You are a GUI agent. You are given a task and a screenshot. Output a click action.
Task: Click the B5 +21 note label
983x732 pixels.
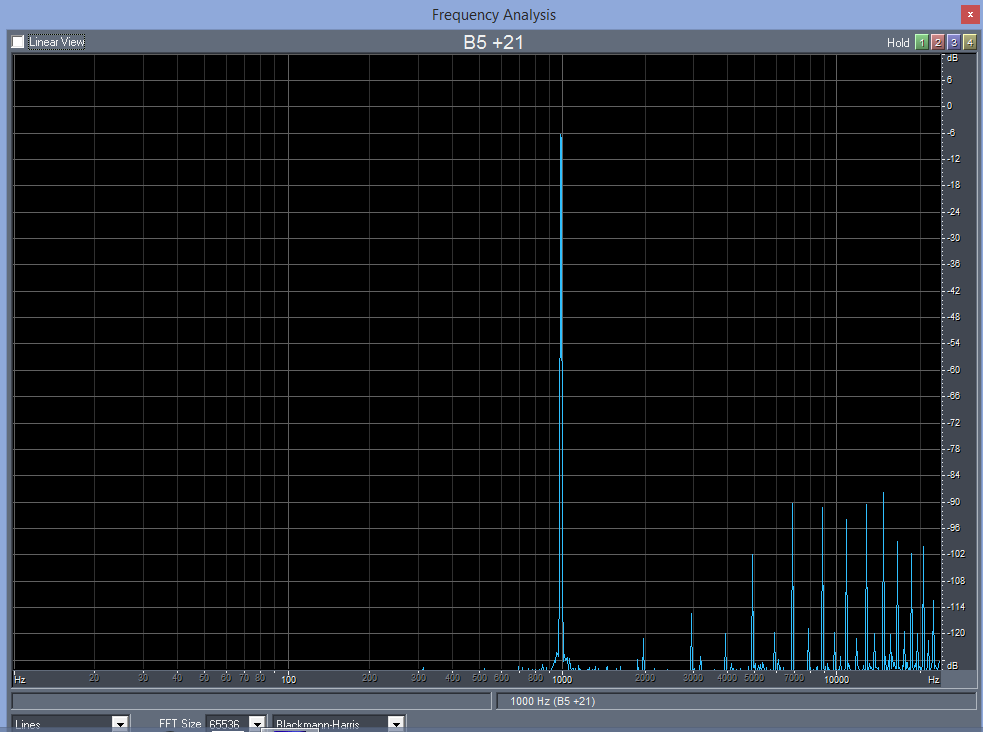(x=493, y=42)
